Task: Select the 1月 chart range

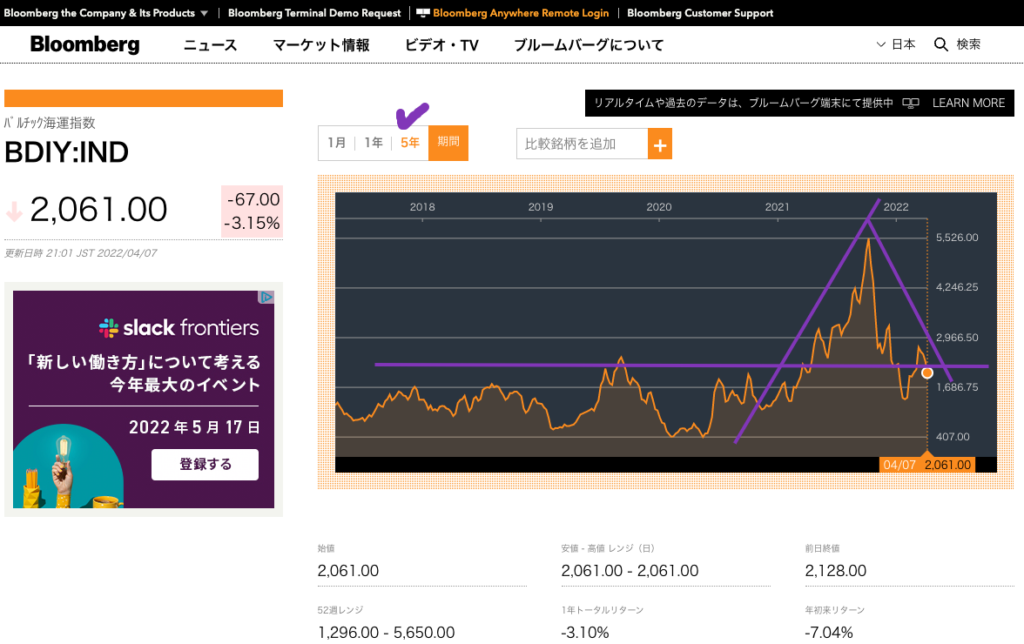Action: pos(336,142)
